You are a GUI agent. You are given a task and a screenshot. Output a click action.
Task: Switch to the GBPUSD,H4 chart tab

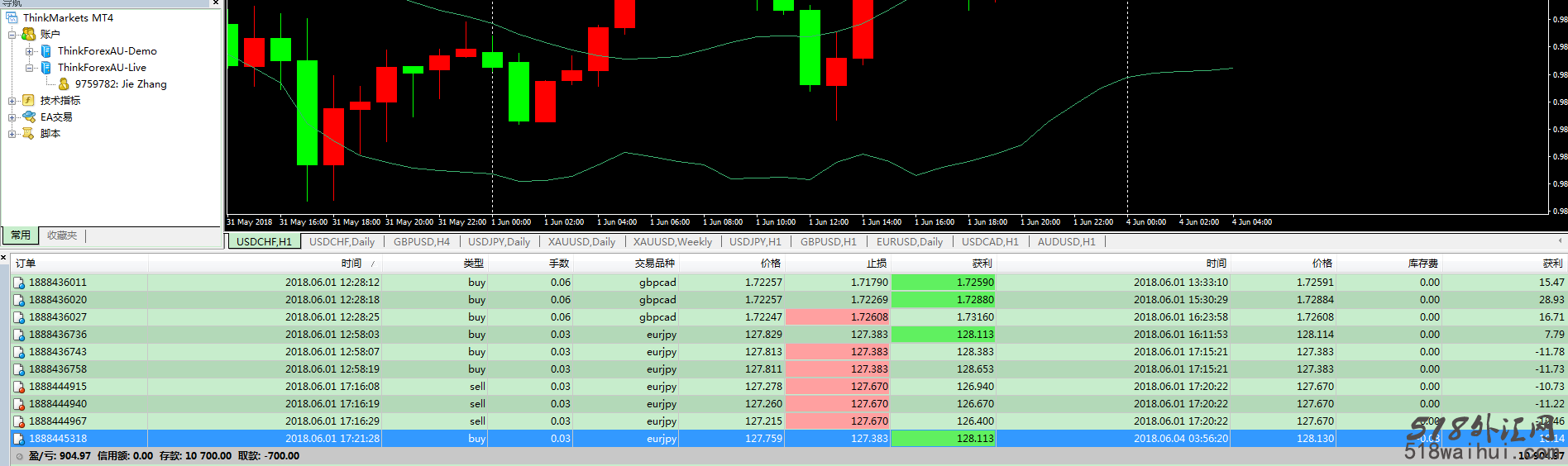tap(421, 242)
